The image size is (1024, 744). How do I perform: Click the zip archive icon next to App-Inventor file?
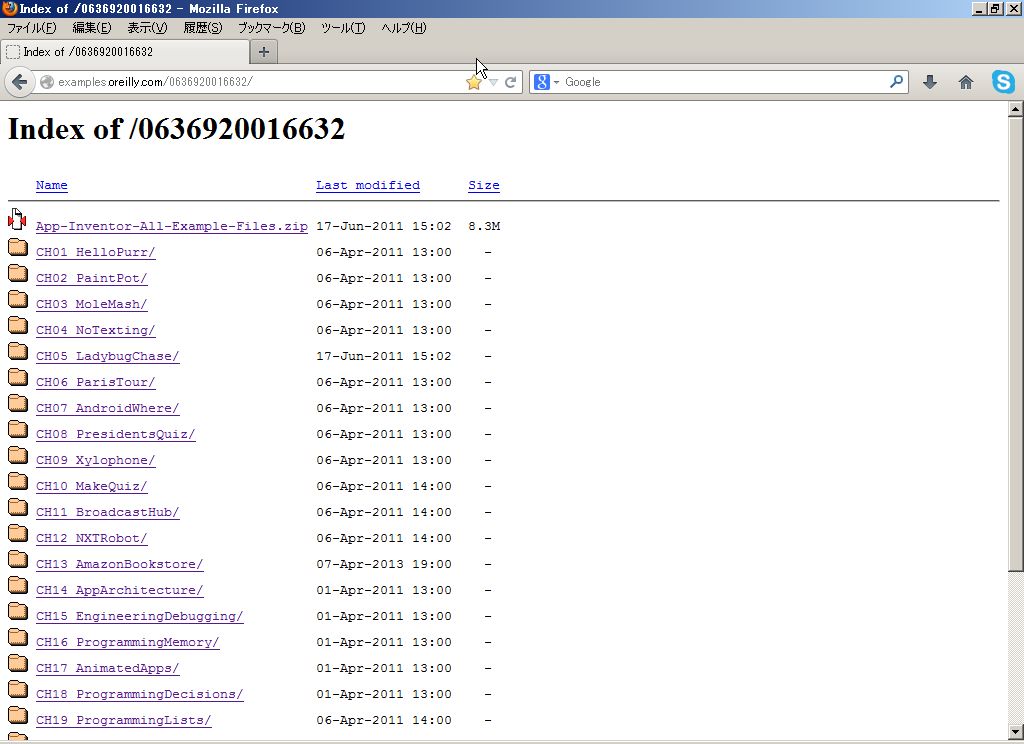[17, 220]
